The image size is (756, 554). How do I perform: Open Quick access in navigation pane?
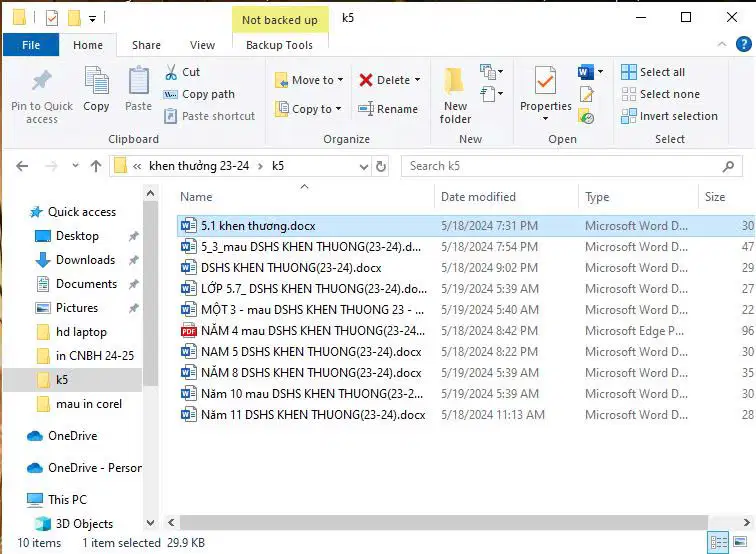tap(72, 212)
